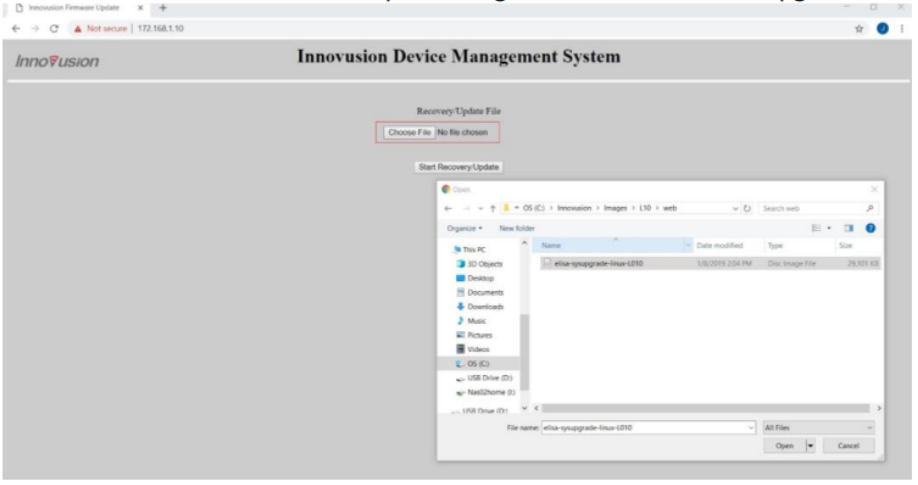Click Images in the path breadcrumb
The image size is (918, 485).
point(615,208)
